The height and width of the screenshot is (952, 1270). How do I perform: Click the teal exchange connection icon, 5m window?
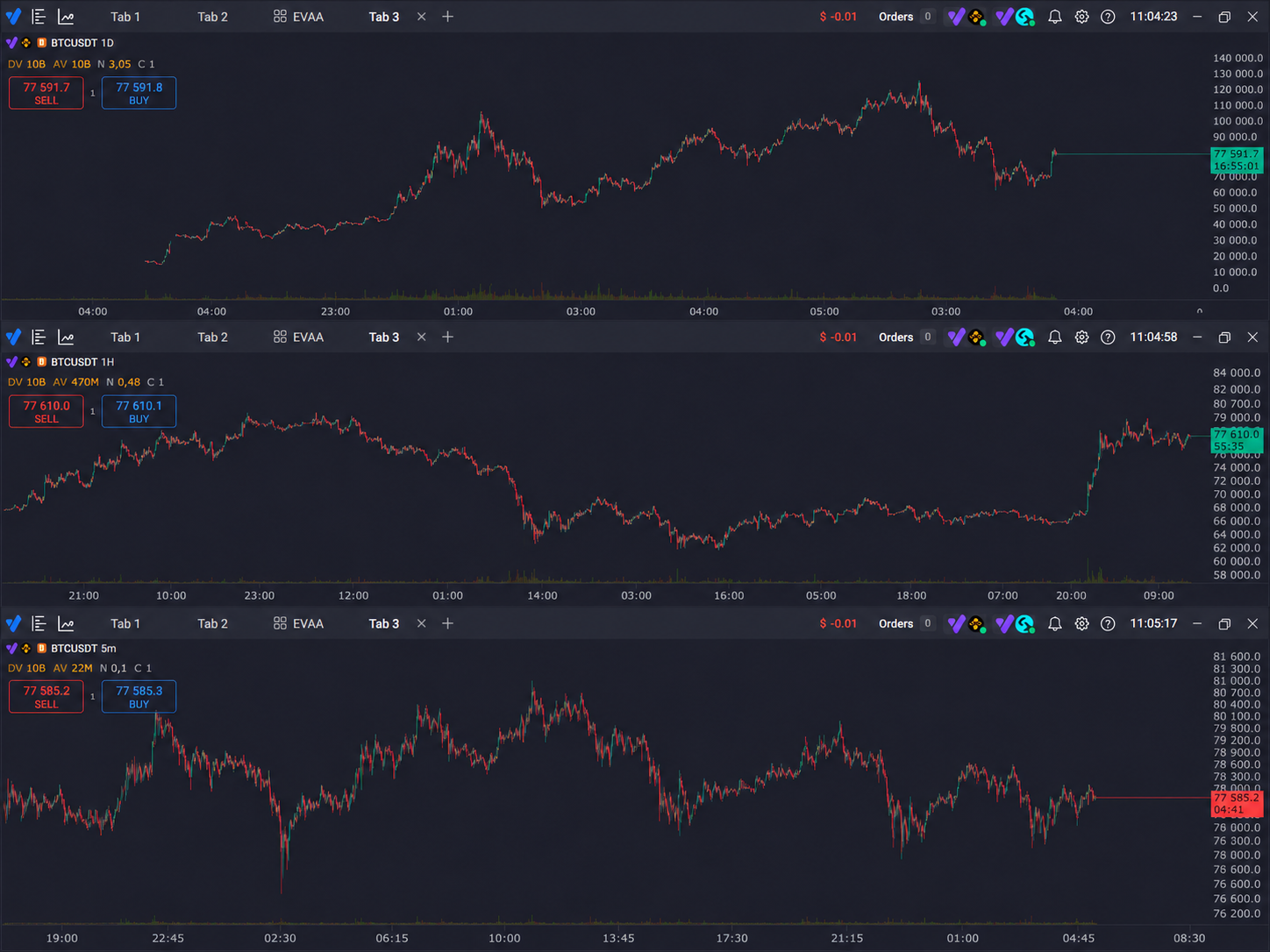point(1024,623)
